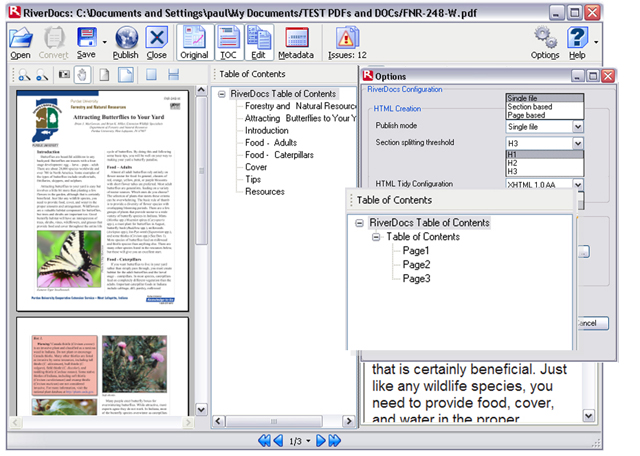640x456 pixels.
Task: Save the document with the Save icon
Action: pyautogui.click(x=86, y=43)
